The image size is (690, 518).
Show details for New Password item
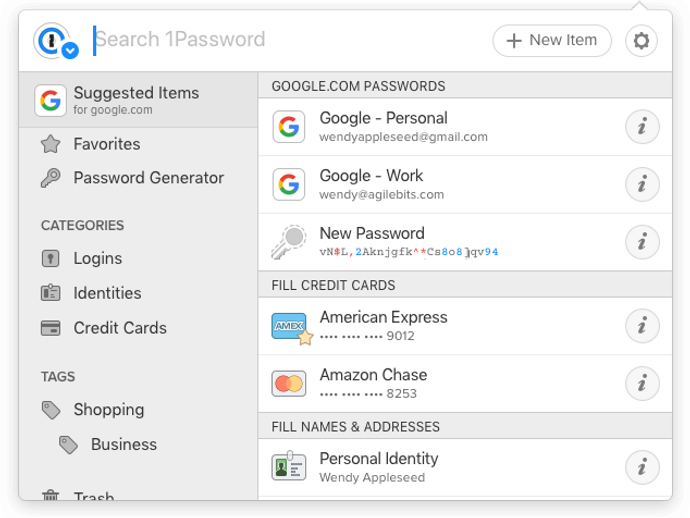click(641, 242)
